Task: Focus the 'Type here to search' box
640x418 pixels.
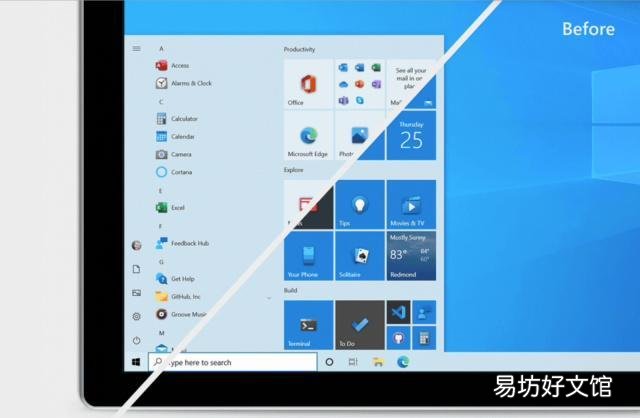Action: (x=233, y=362)
